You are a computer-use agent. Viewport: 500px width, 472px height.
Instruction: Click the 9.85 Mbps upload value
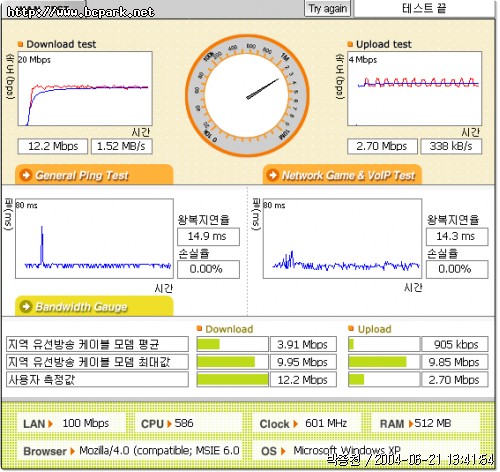tap(455, 362)
